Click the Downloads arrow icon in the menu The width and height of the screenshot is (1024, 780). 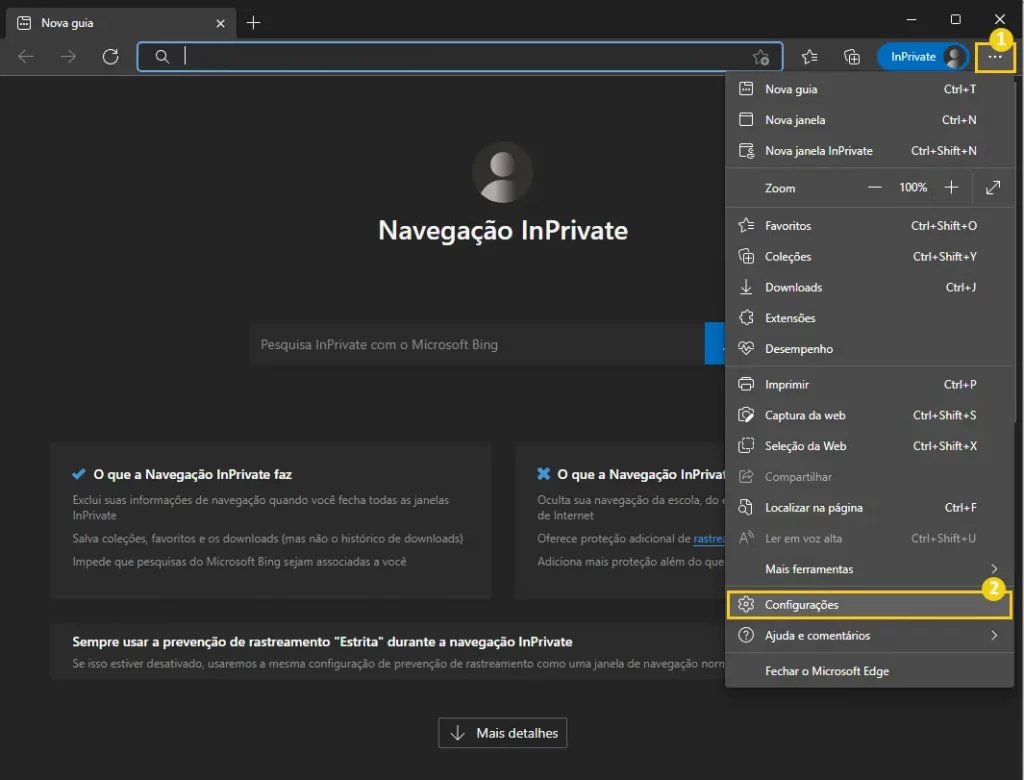tap(746, 287)
